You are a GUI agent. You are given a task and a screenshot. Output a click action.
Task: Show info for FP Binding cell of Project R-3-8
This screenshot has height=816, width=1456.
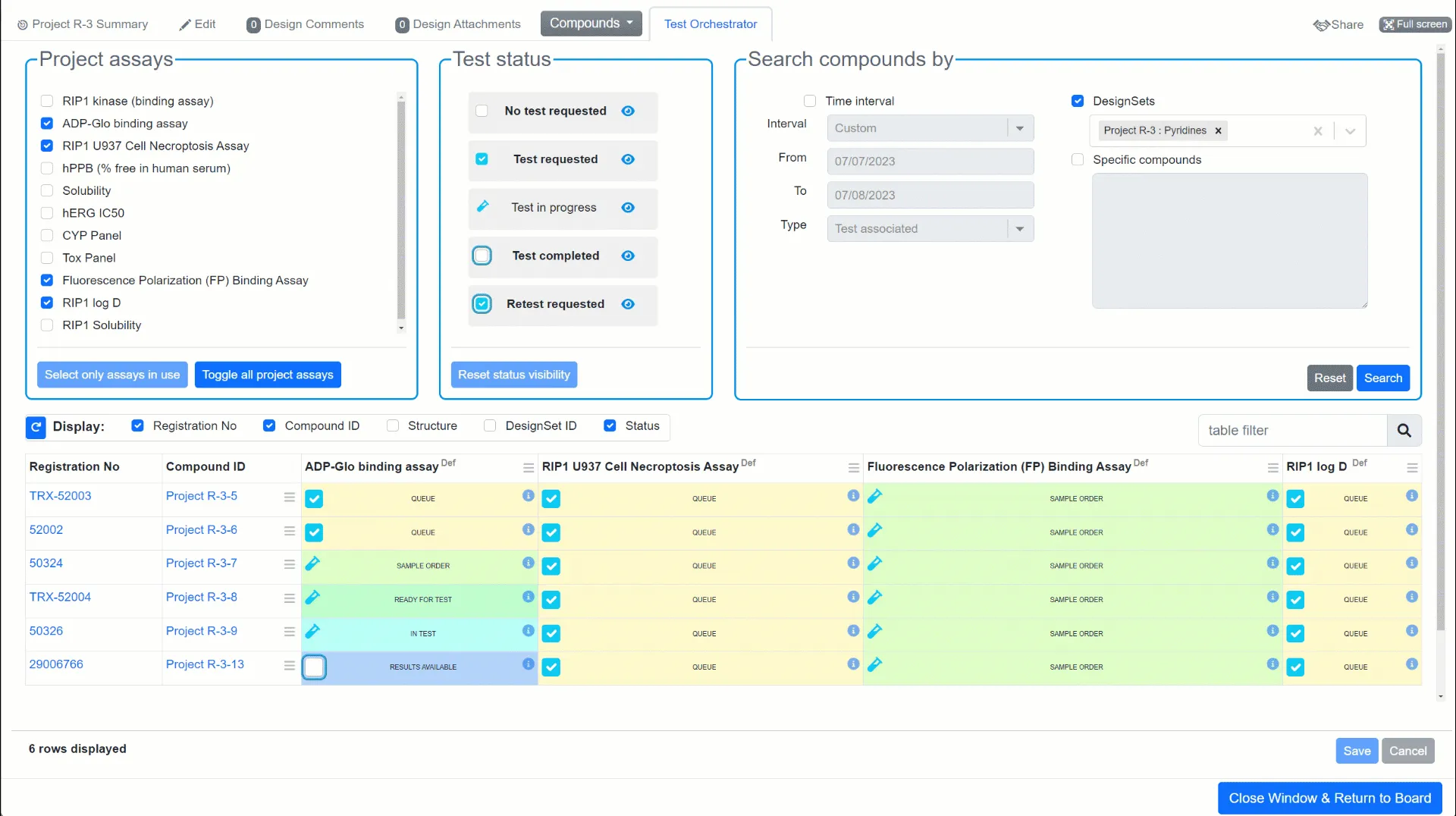pyautogui.click(x=1273, y=597)
